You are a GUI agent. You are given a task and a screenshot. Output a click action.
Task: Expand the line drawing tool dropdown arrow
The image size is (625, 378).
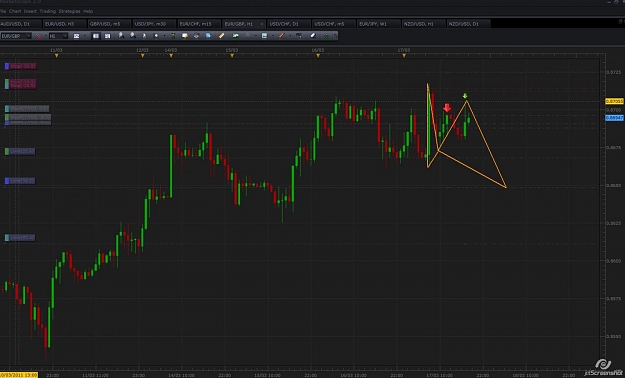coord(290,36)
